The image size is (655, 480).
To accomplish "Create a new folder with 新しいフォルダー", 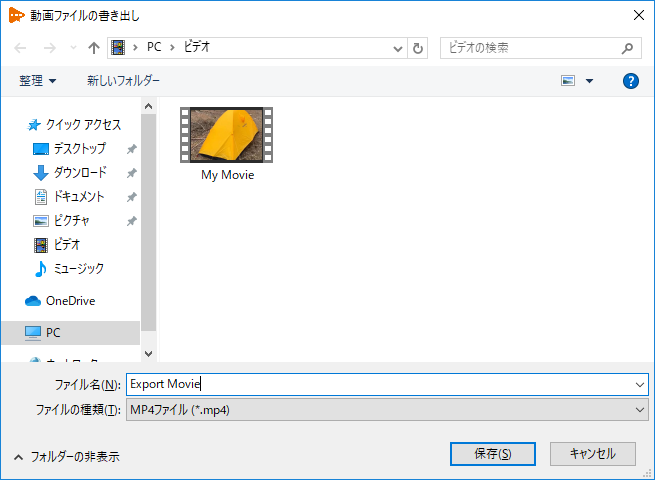I will point(123,81).
